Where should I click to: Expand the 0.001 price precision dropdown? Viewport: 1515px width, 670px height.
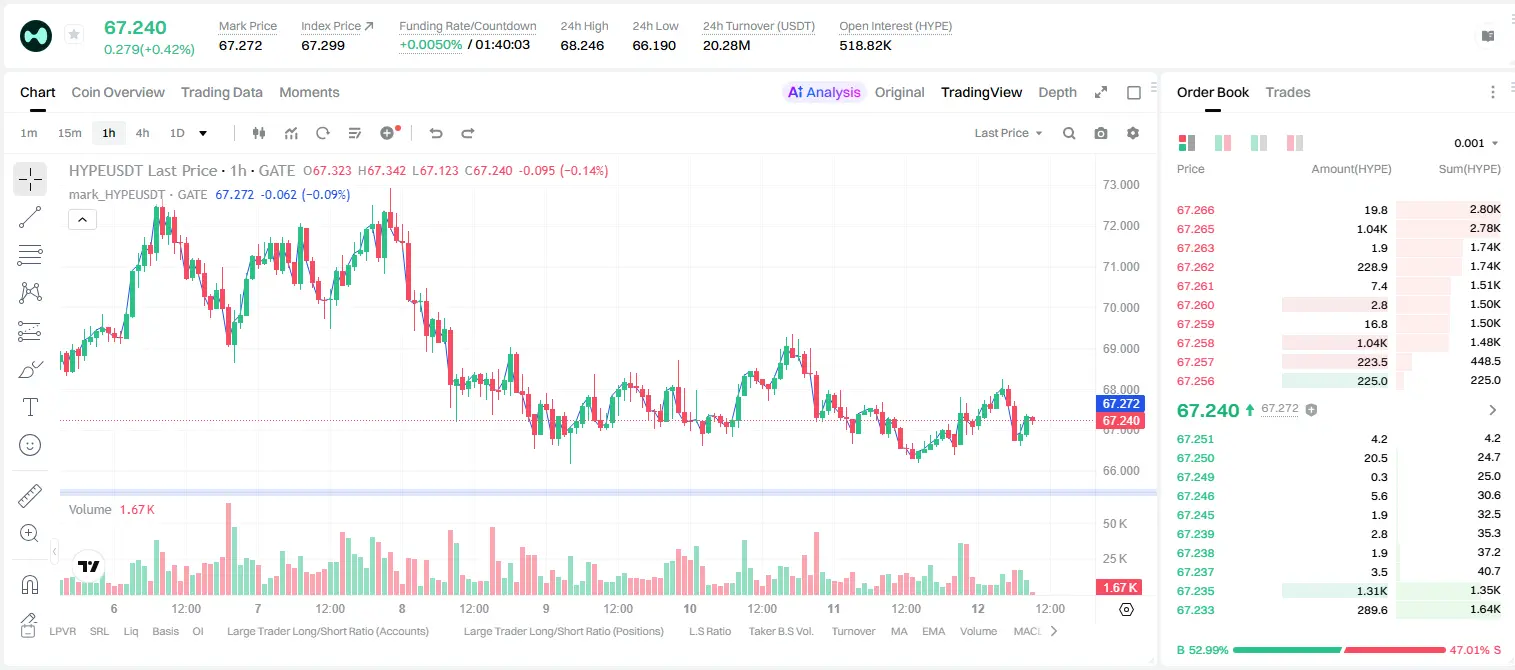[1476, 143]
